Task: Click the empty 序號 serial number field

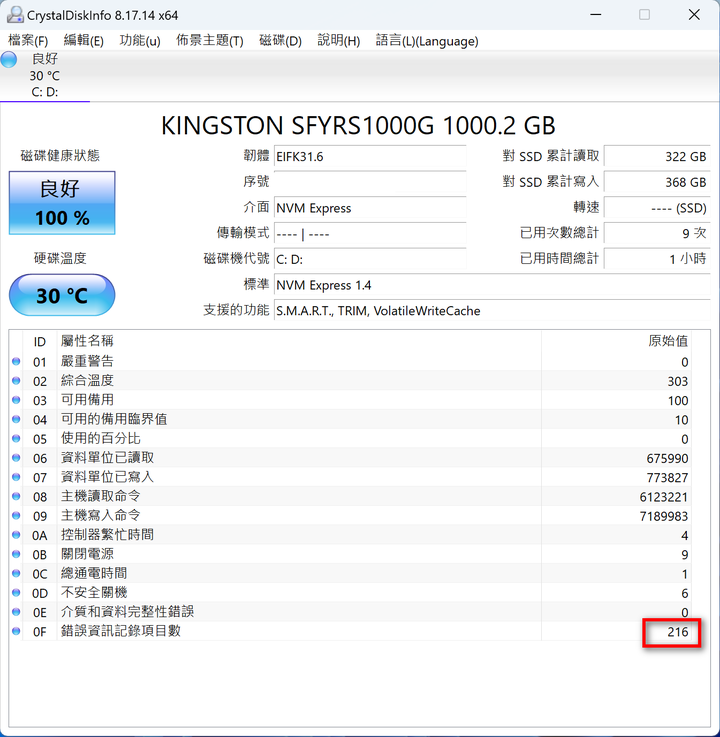Action: click(370, 182)
